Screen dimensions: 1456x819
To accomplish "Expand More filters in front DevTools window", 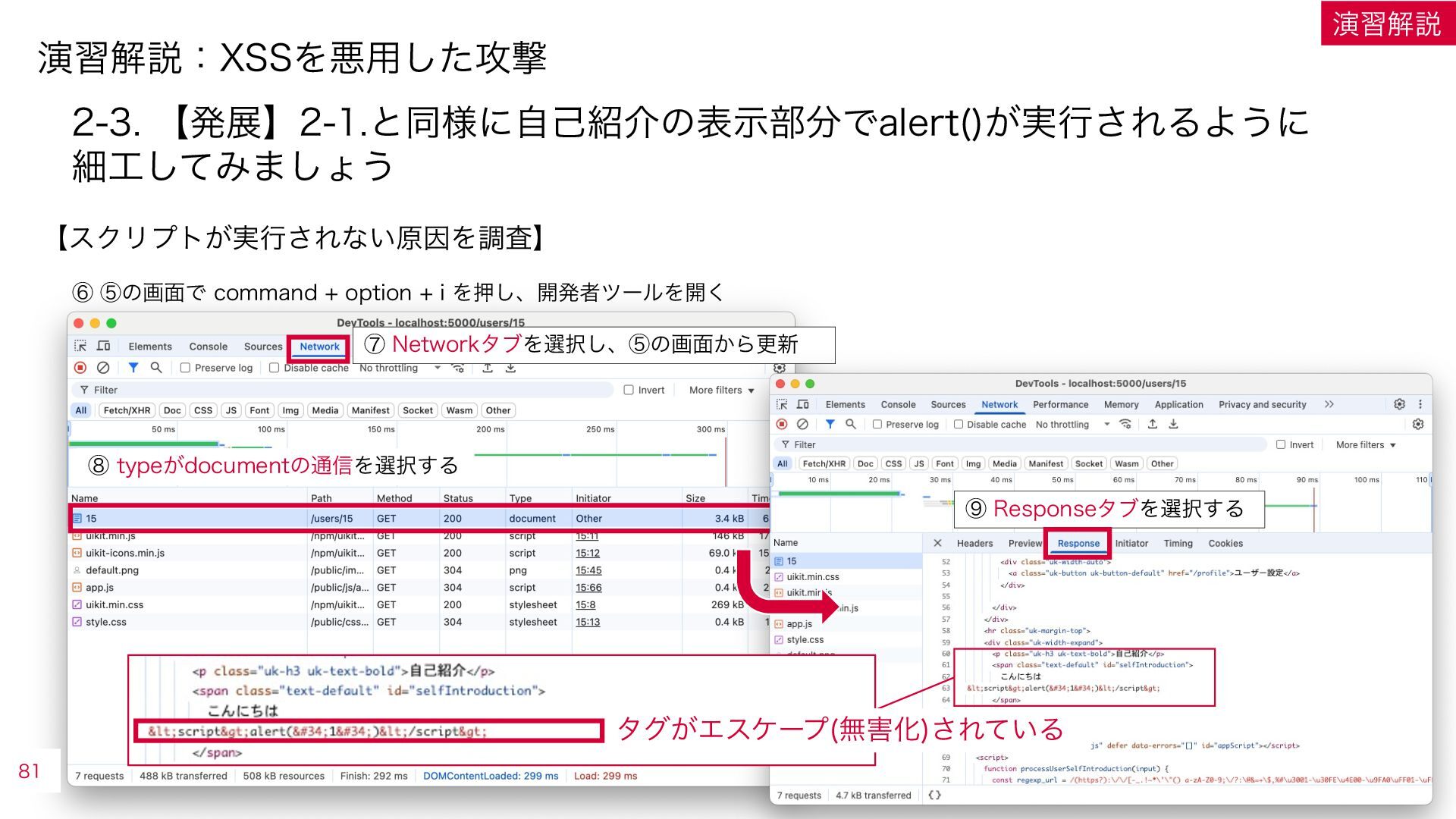I will 1366,445.
